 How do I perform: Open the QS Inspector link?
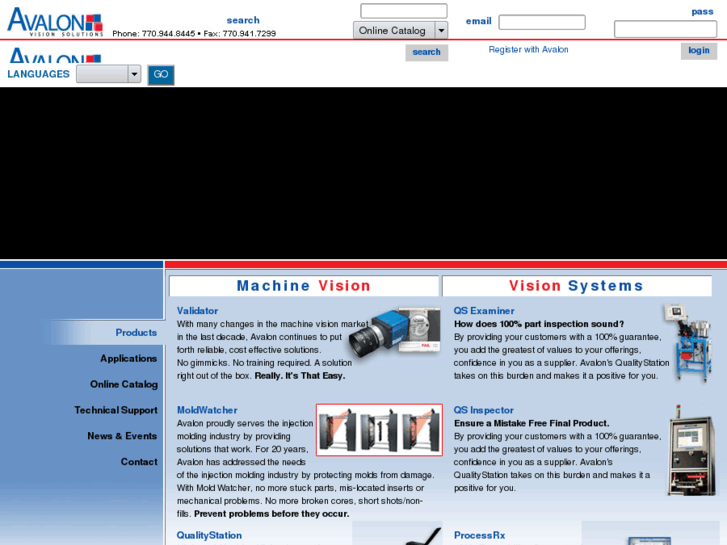pos(483,410)
